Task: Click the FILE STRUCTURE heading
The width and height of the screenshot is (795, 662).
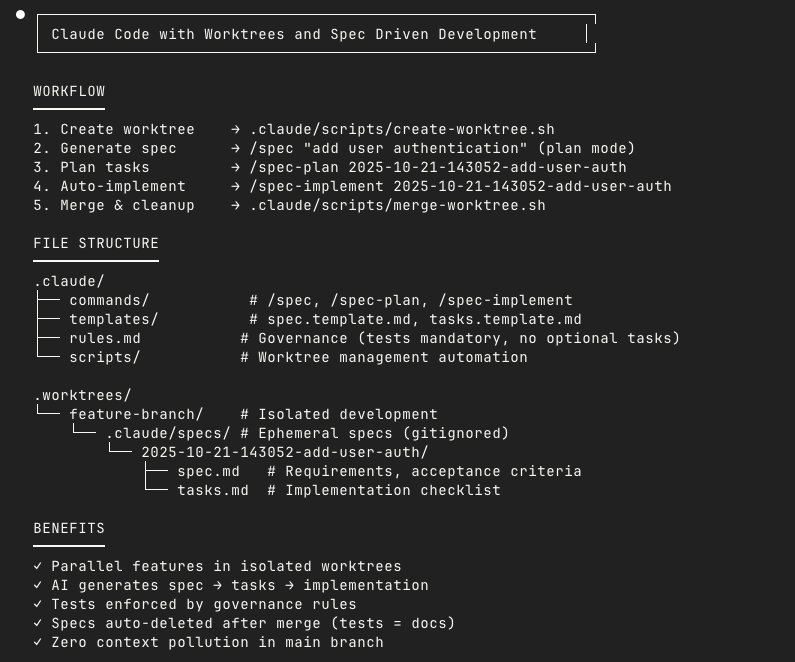Action: tap(96, 243)
